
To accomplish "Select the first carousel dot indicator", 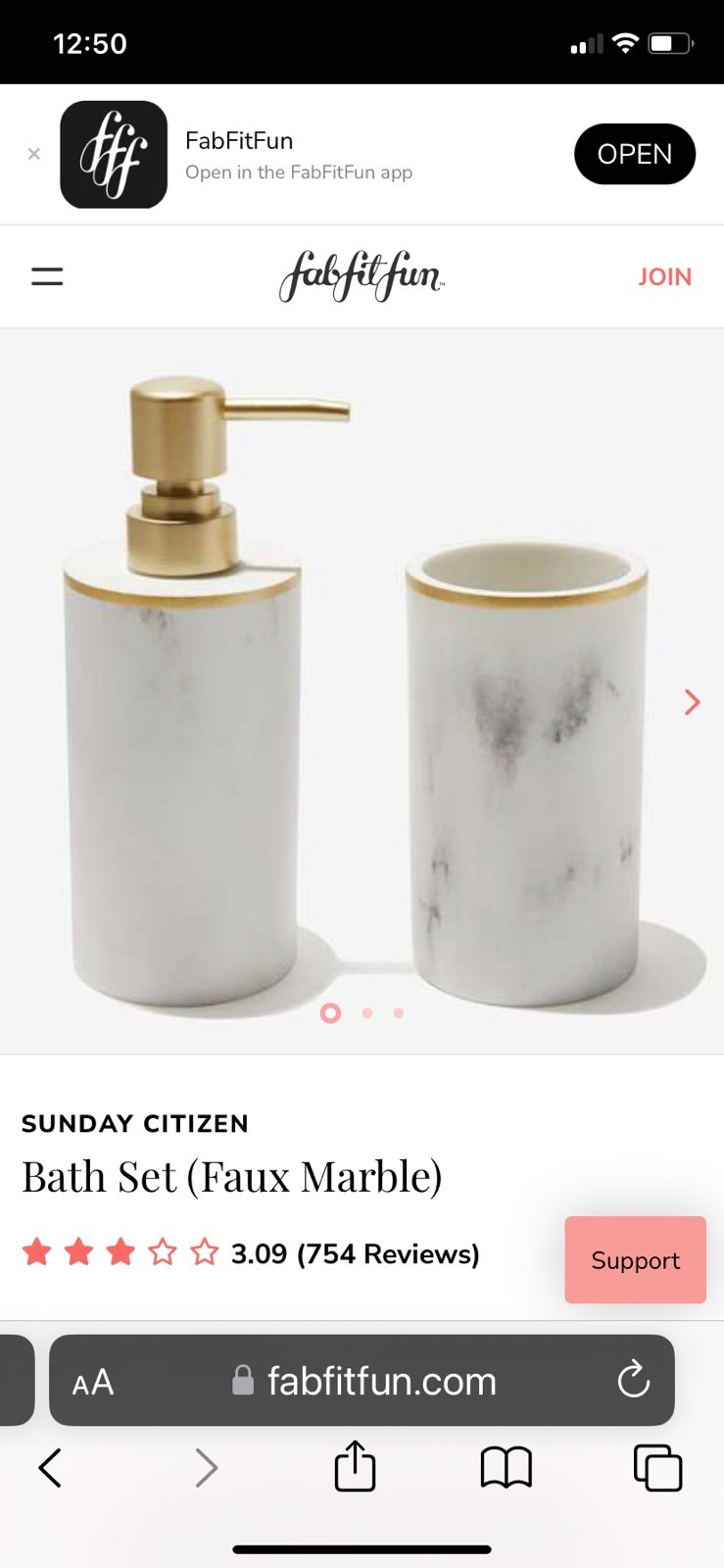I will coord(331,1013).
